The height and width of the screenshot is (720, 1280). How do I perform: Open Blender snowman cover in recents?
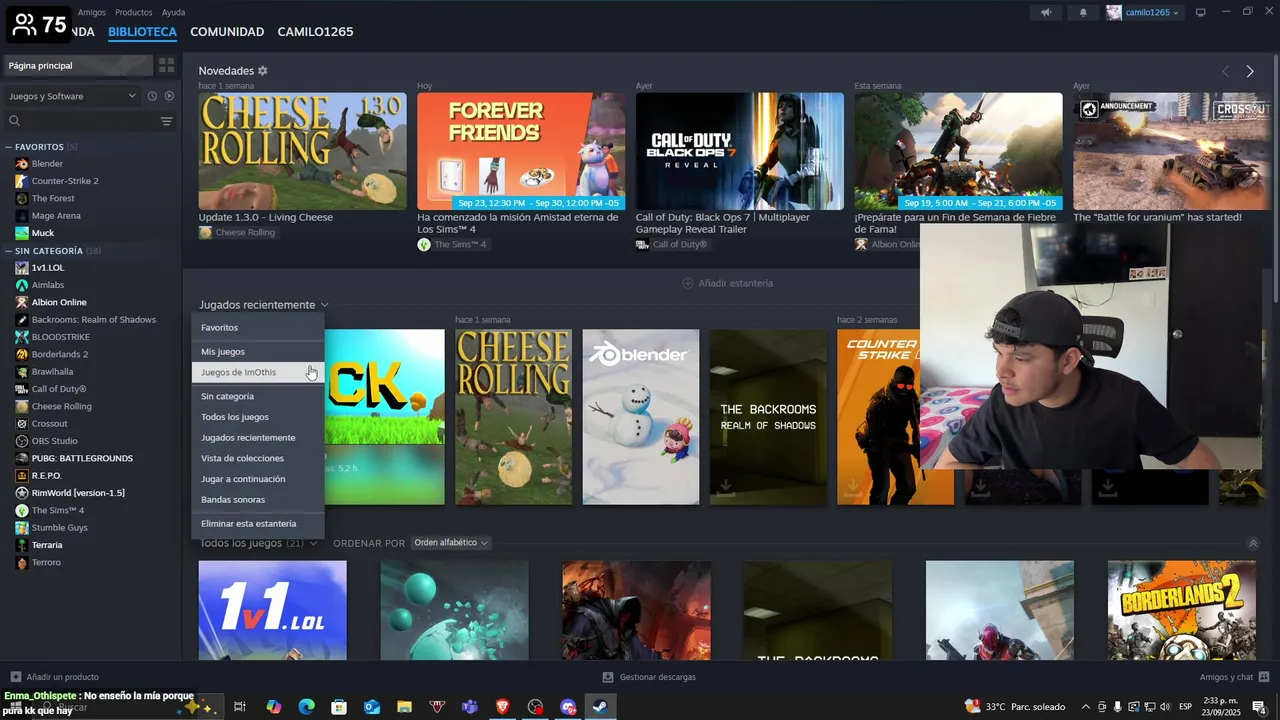click(x=641, y=417)
